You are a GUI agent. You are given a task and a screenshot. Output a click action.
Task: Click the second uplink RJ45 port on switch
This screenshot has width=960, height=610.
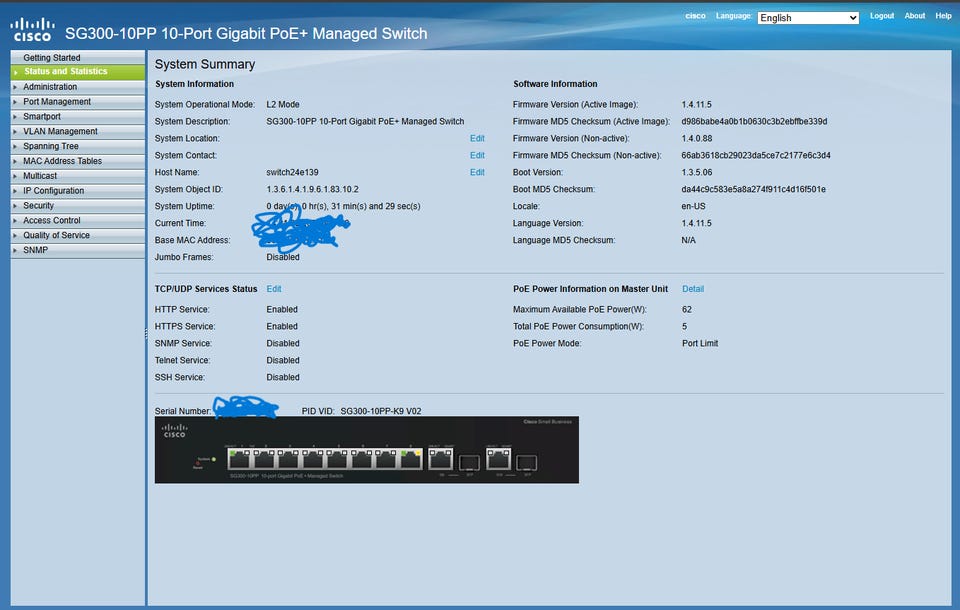498,459
